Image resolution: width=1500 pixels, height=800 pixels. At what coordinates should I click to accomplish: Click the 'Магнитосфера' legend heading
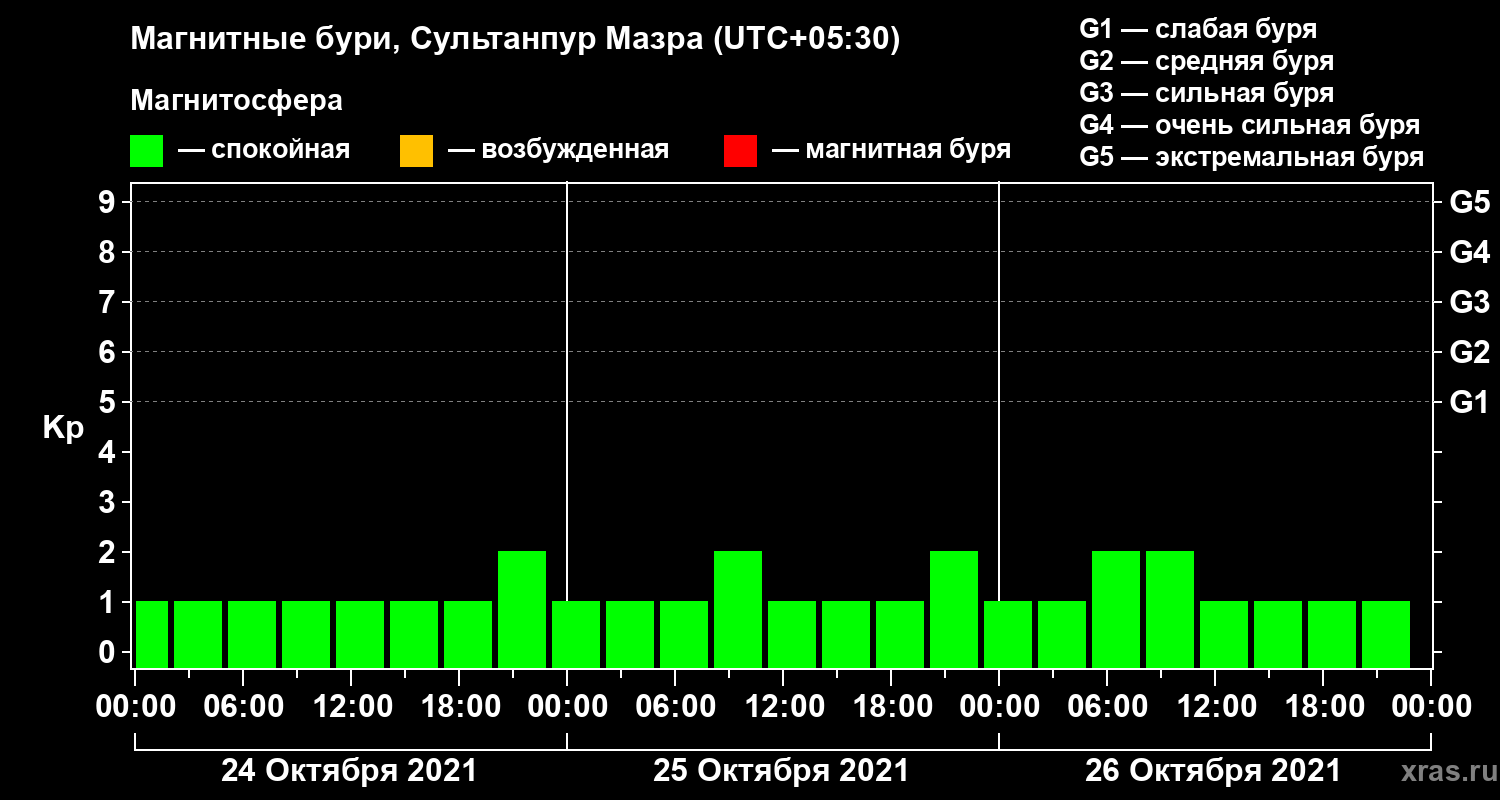tap(237, 101)
